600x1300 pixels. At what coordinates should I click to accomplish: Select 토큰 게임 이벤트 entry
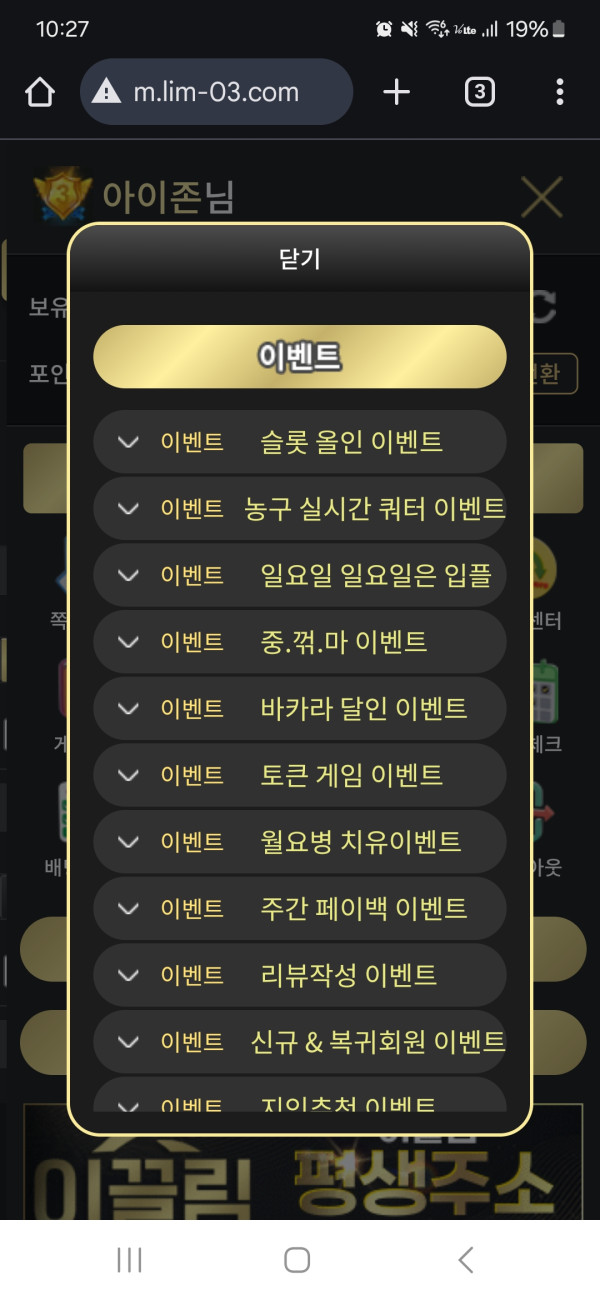point(350,775)
